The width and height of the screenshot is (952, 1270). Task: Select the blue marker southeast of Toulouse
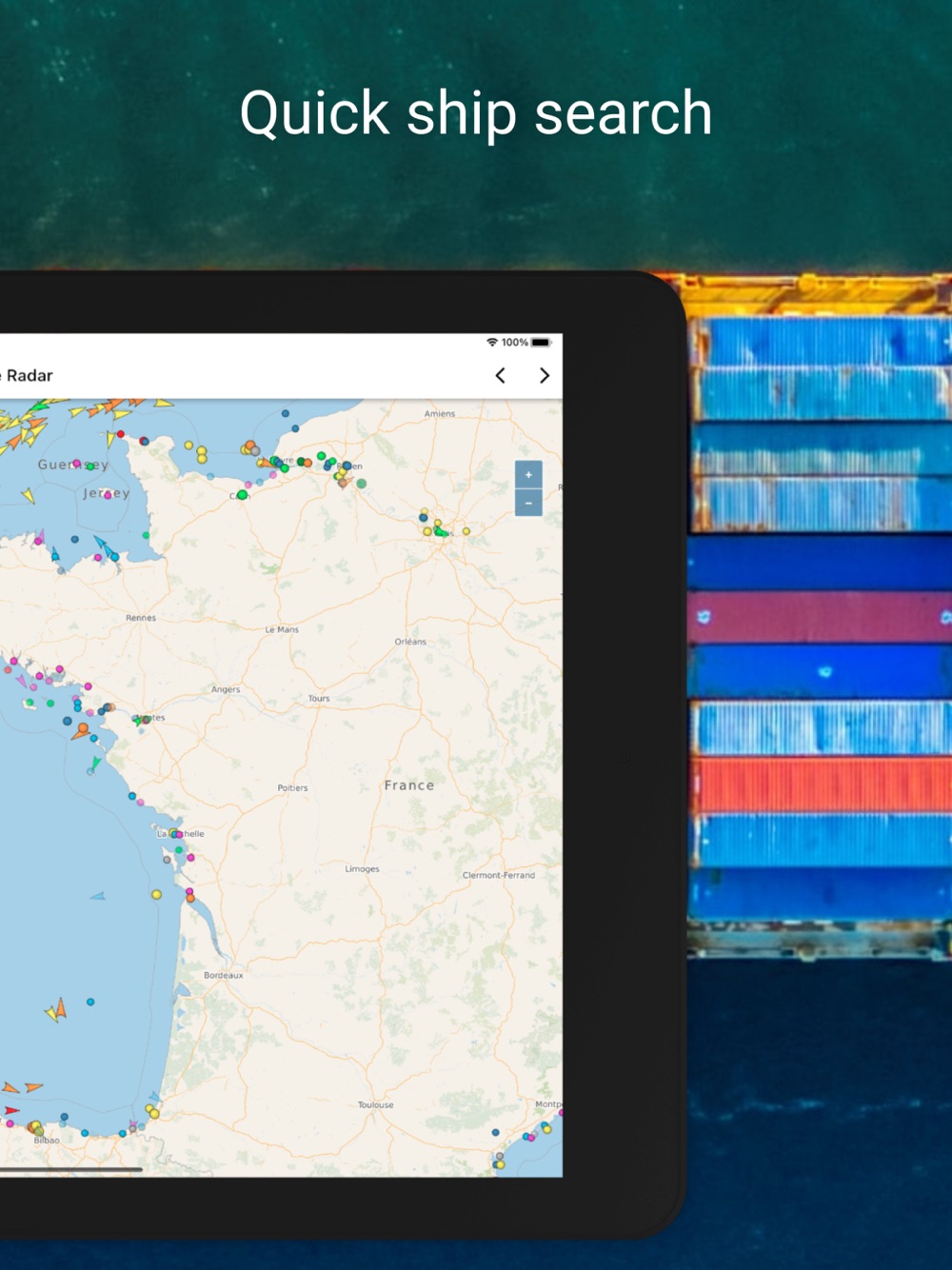(x=495, y=1133)
